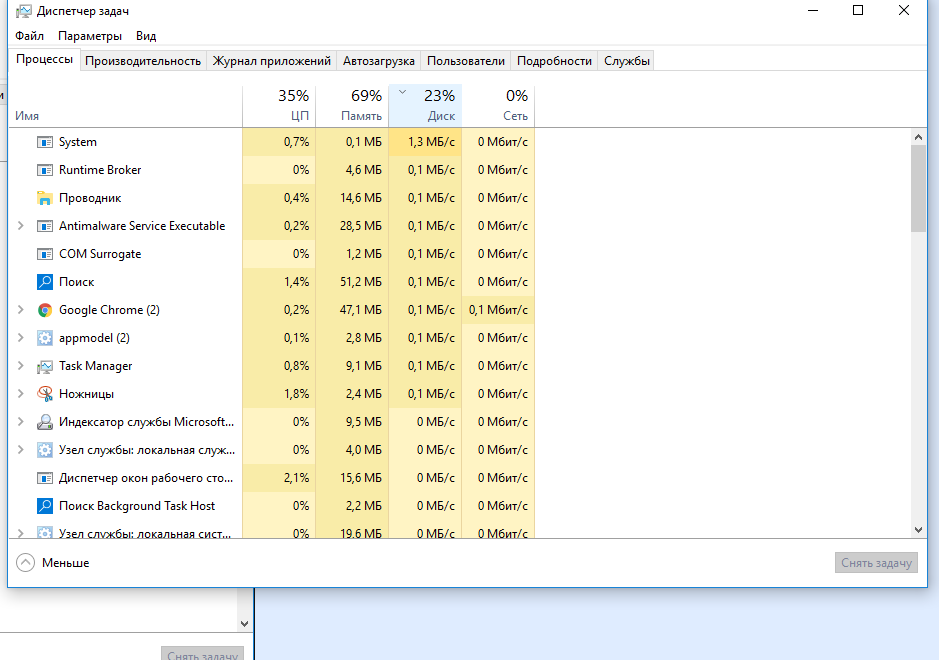Click the System process icon
This screenshot has width=939, height=660.
(45, 142)
